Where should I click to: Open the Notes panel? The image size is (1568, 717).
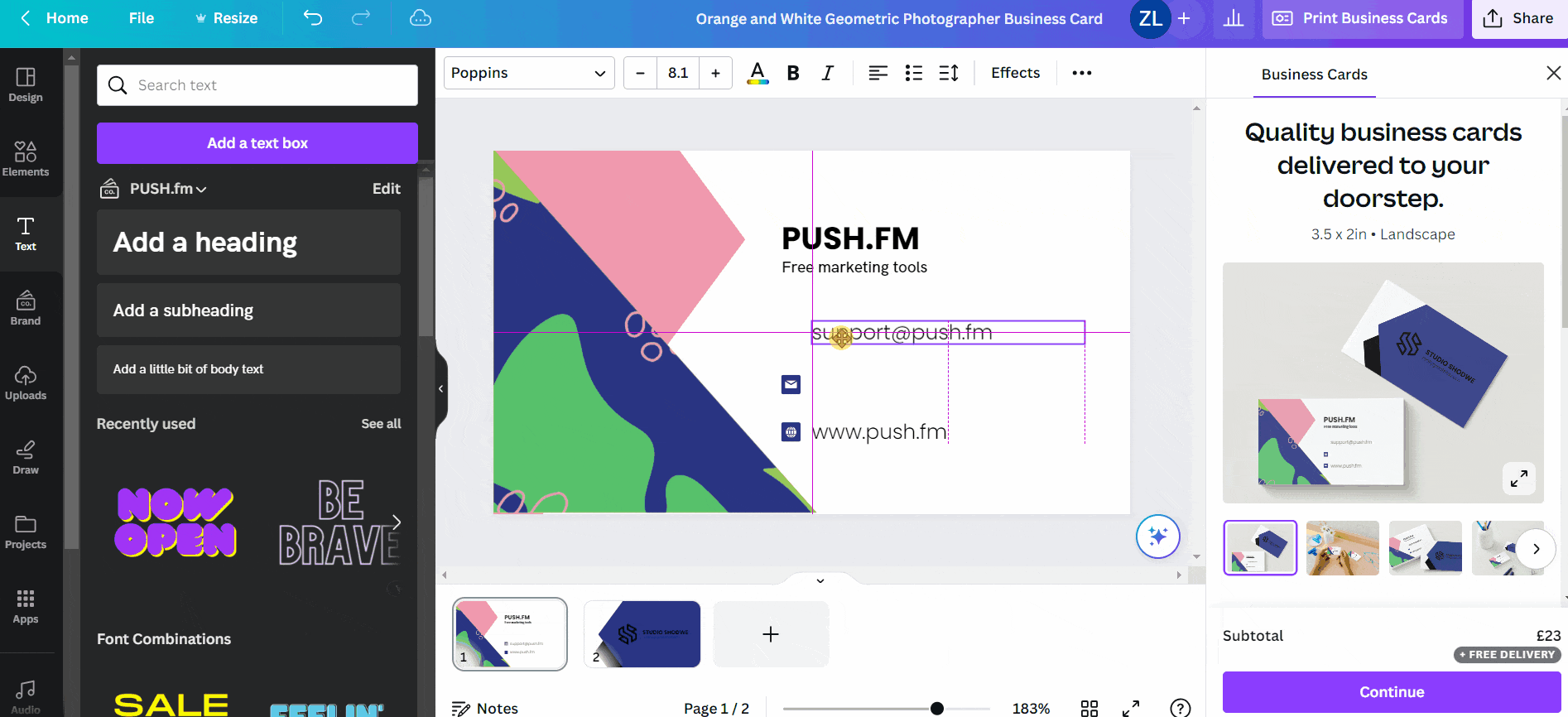point(485,708)
